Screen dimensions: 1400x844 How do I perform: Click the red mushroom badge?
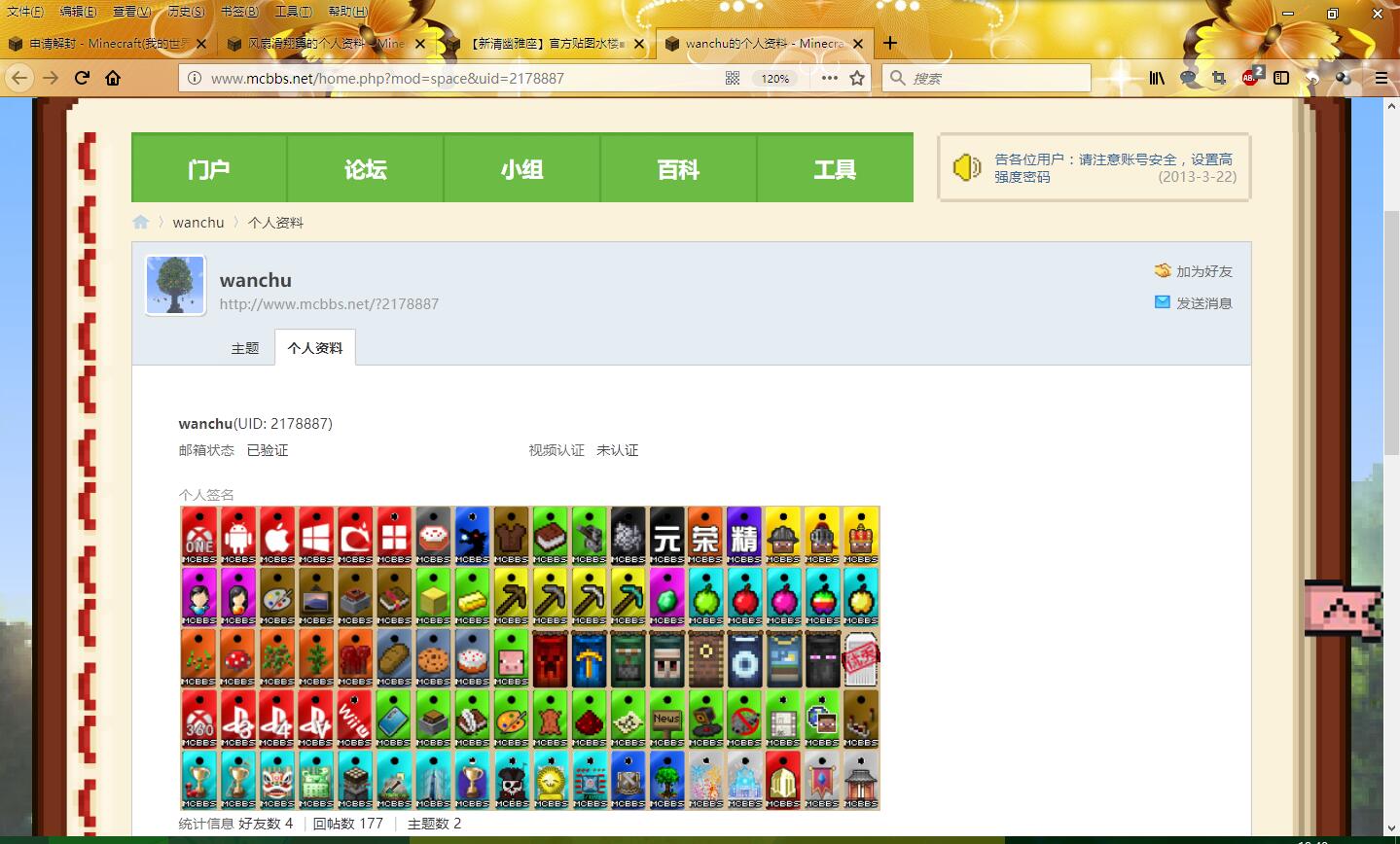coord(238,658)
